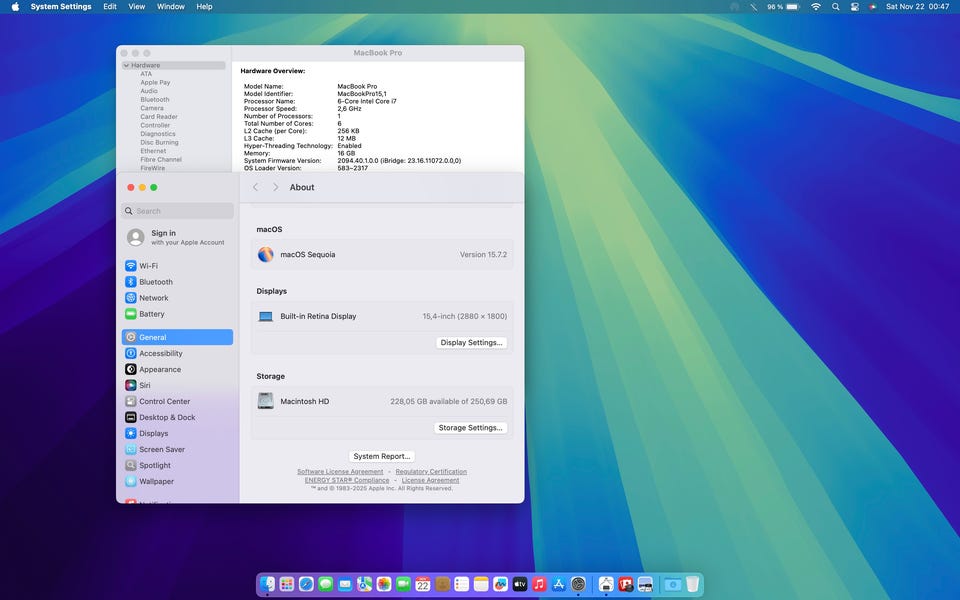Open the Music app in the Dock
960x600 pixels.
coord(539,584)
